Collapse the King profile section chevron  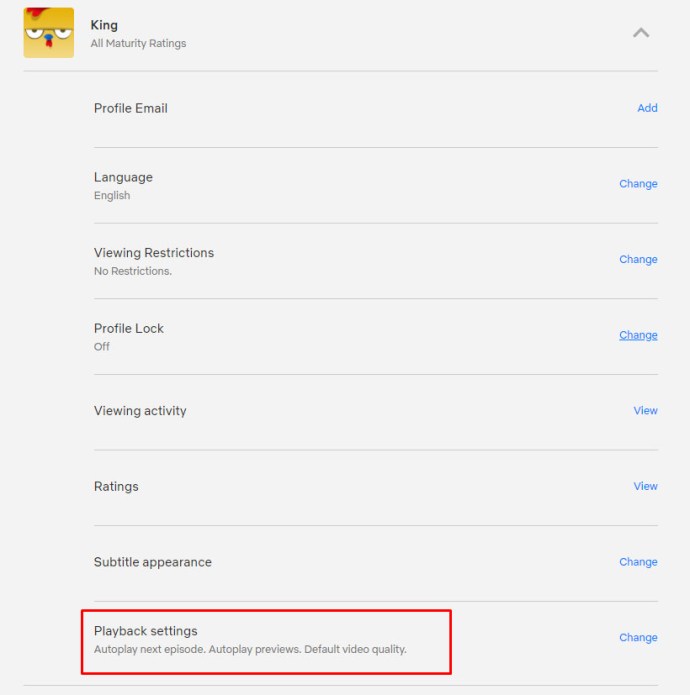641,33
